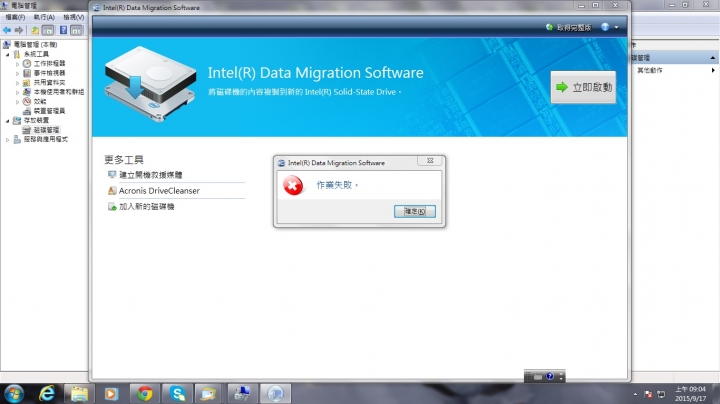Click the network tray icon

[661, 394]
